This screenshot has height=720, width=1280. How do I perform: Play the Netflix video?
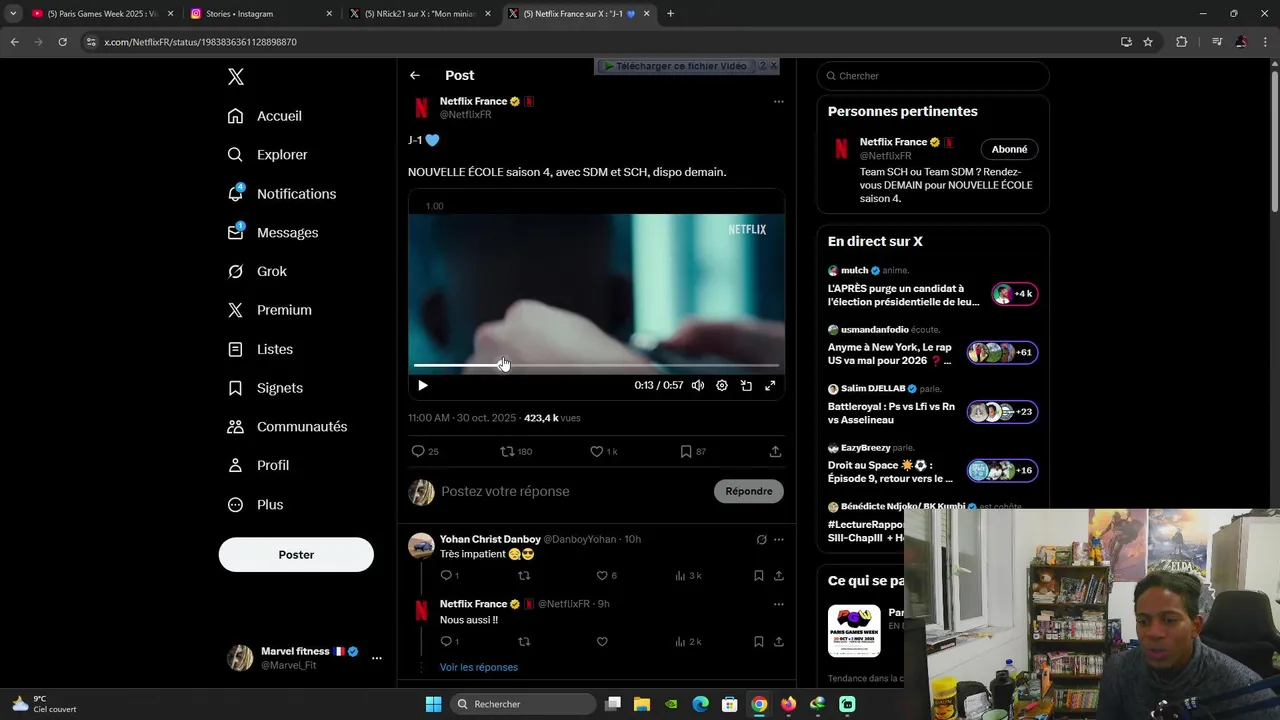coord(423,385)
